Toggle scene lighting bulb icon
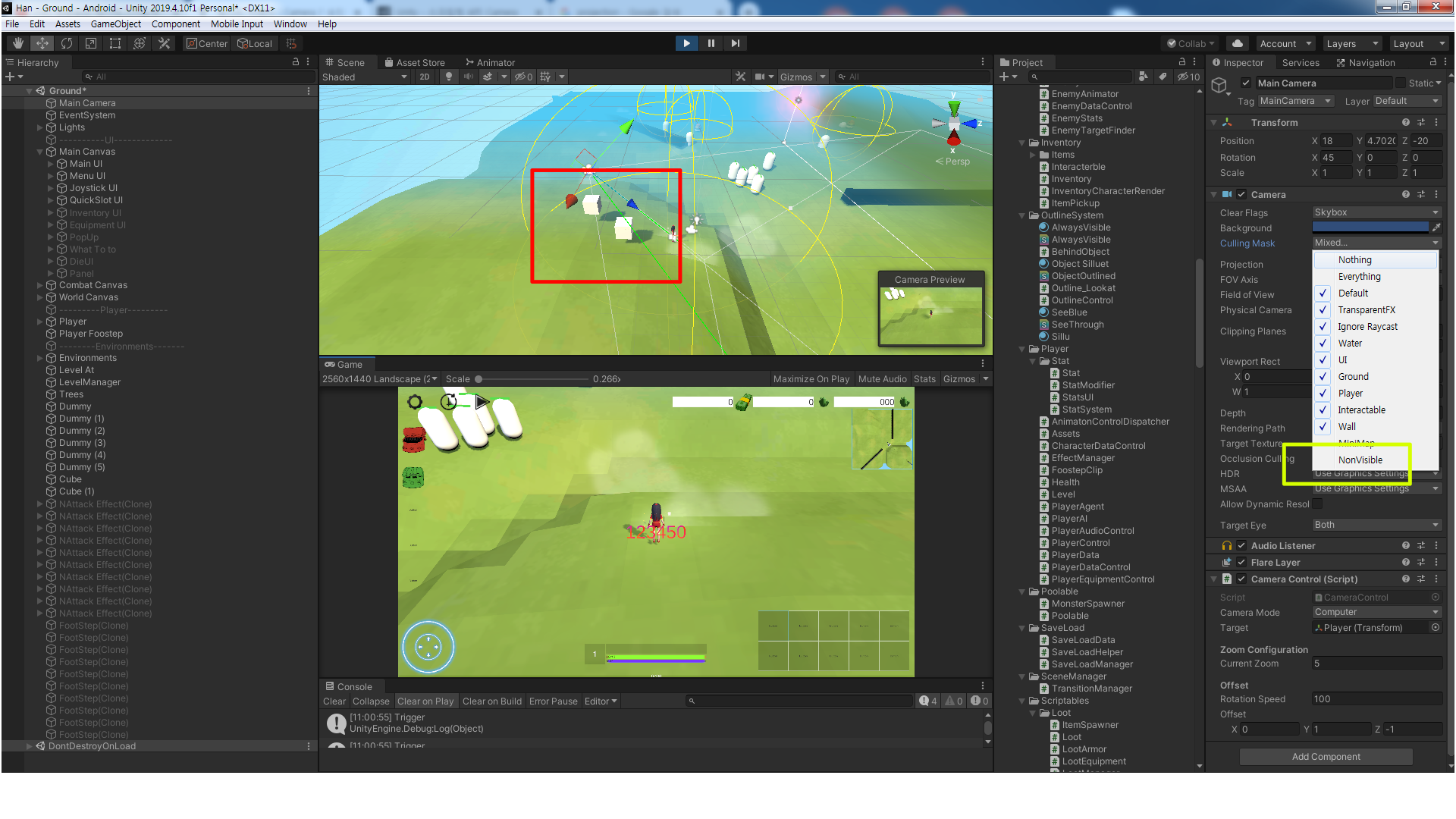Image resolution: width=1456 pixels, height=819 pixels. click(449, 77)
